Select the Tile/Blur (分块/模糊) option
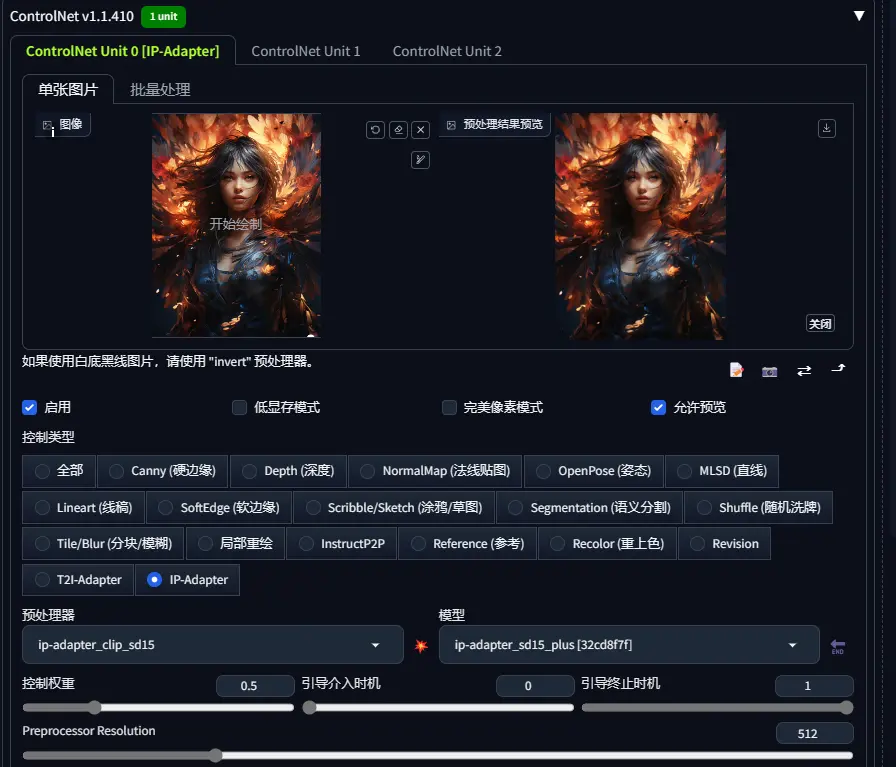The height and width of the screenshot is (767, 896). pos(103,544)
